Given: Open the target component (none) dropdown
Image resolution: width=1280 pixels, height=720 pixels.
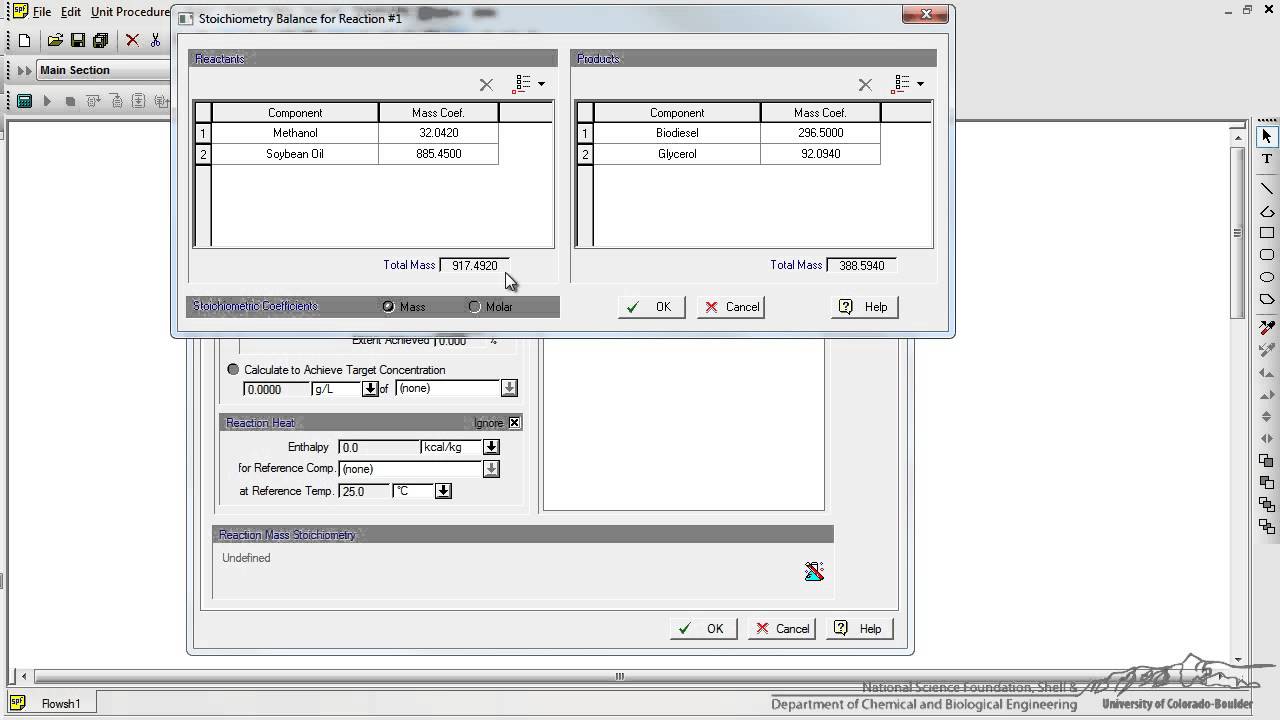Looking at the screenshot, I should point(509,388).
